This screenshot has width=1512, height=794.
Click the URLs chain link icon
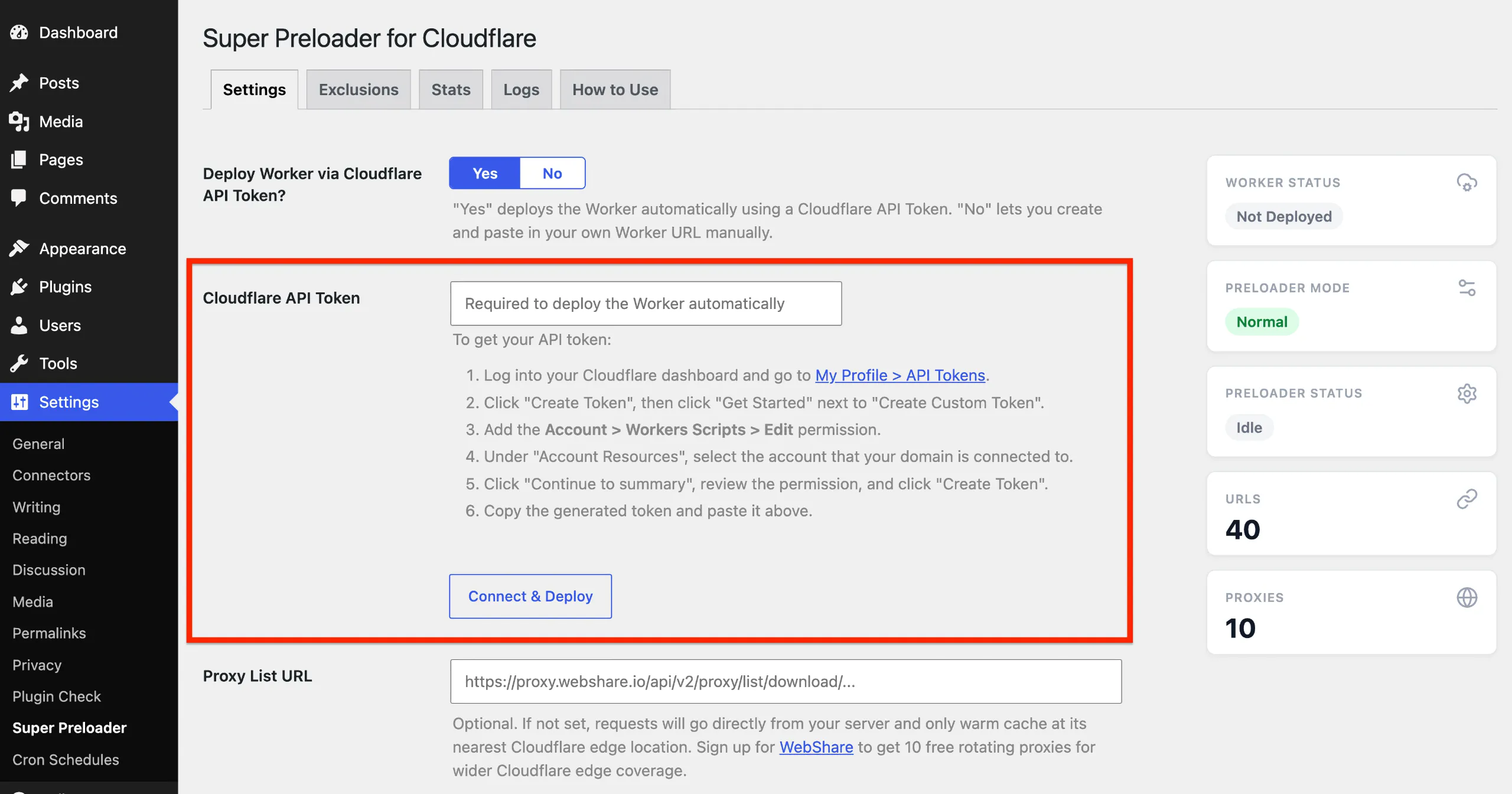[1467, 499]
